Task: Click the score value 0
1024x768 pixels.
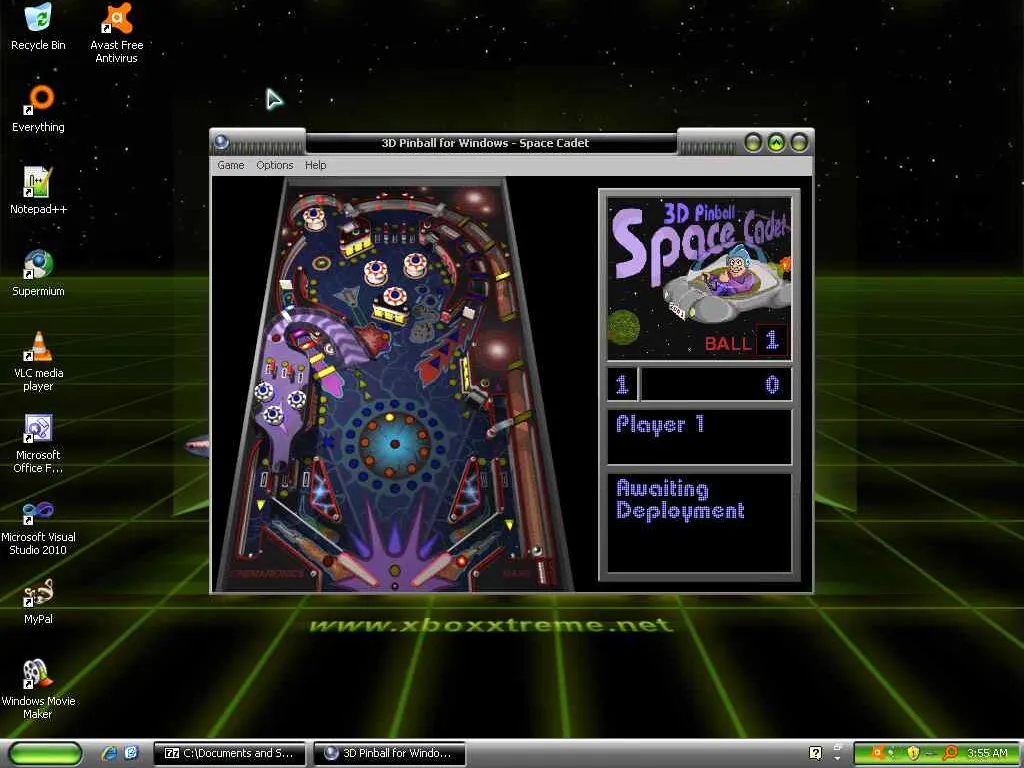Action: point(772,385)
